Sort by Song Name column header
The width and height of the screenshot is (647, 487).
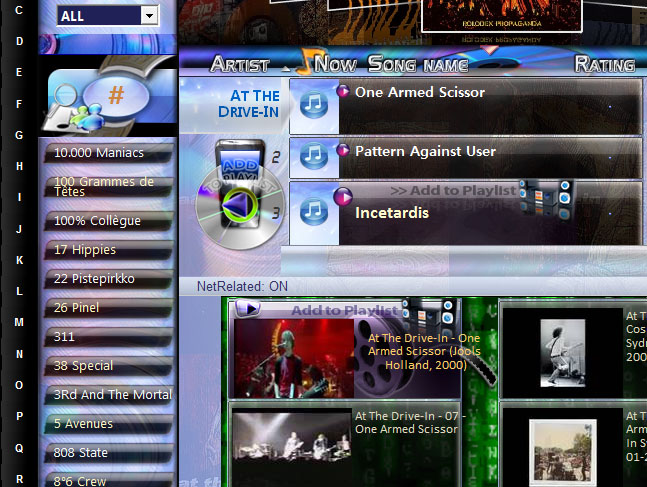(x=418, y=64)
